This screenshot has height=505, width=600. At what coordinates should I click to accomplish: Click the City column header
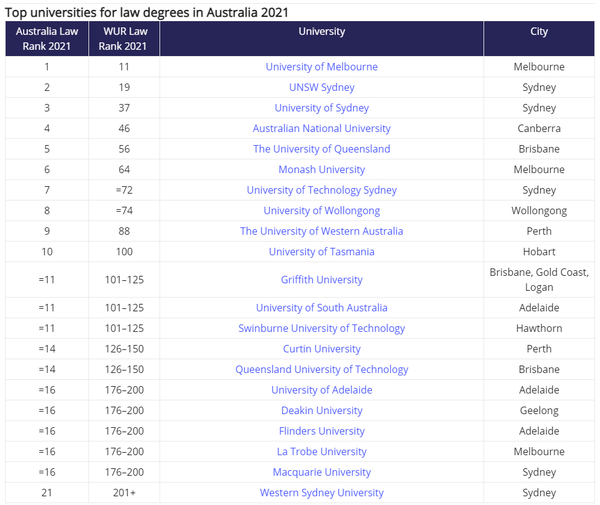click(539, 39)
